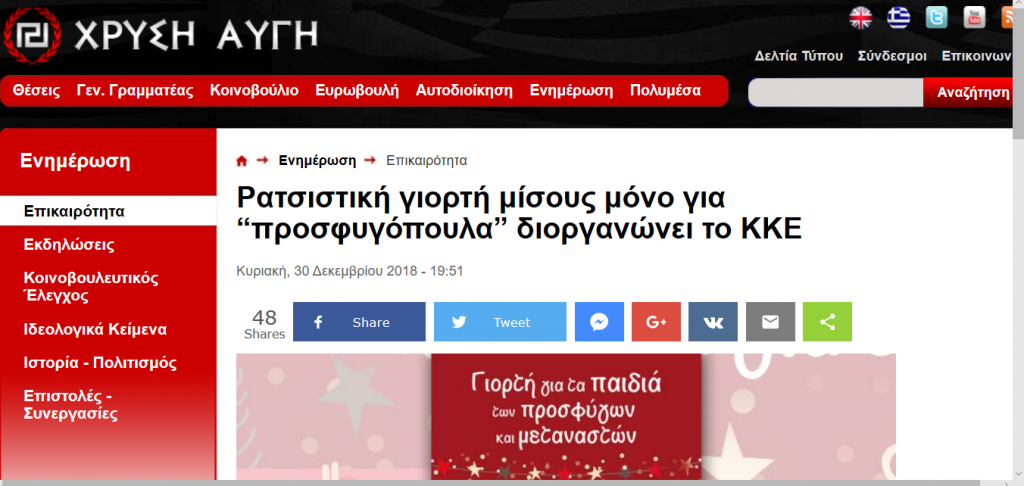The width and height of the screenshot is (1024, 486).
Task: Open the Ενημέρωση top menu item
Action: click(571, 91)
